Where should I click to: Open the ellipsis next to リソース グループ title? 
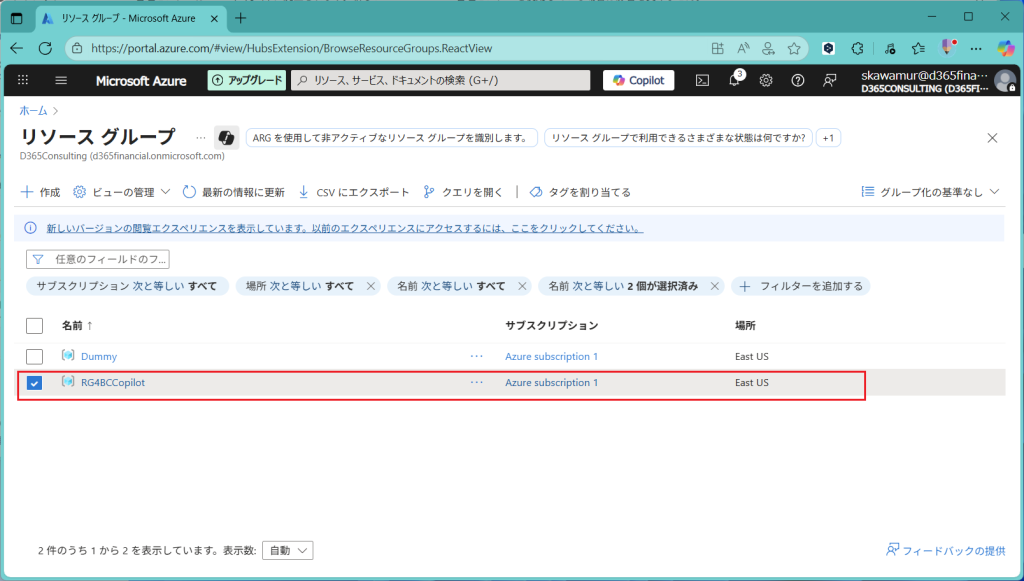(x=200, y=138)
